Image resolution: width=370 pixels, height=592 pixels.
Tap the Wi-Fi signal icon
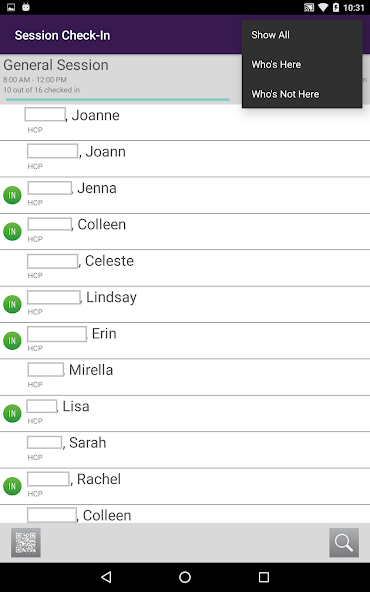point(323,7)
